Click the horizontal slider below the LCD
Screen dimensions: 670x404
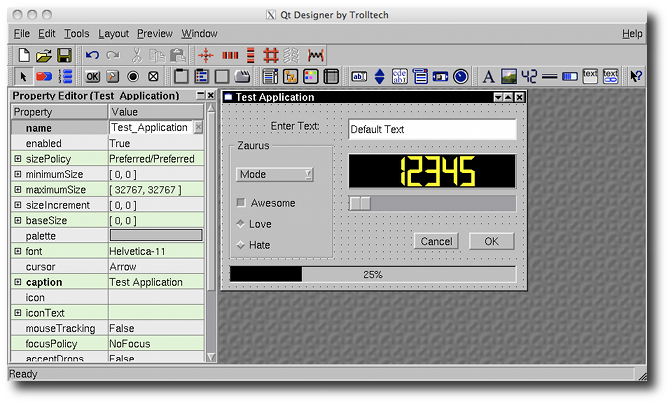(432, 203)
